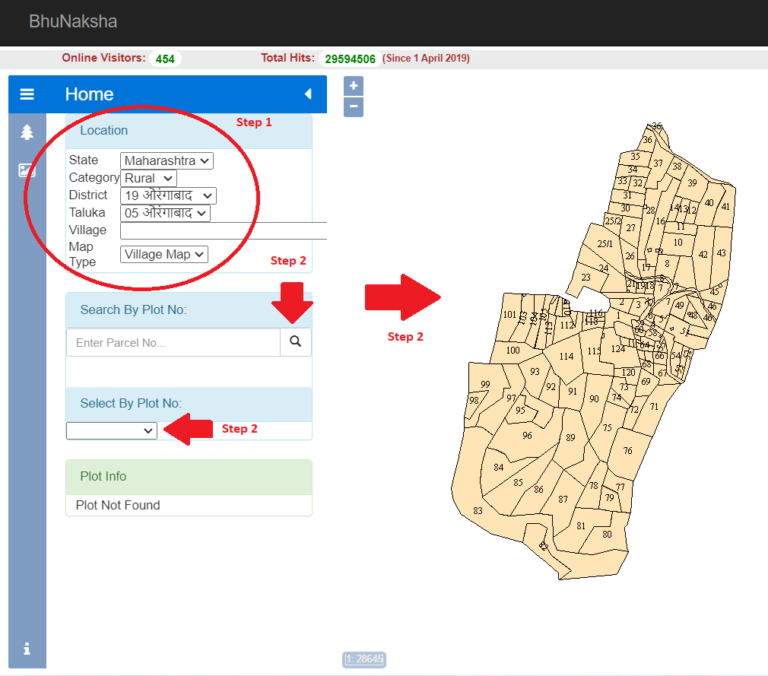
Task: Open Select By Plot No dropdown
Action: (112, 430)
